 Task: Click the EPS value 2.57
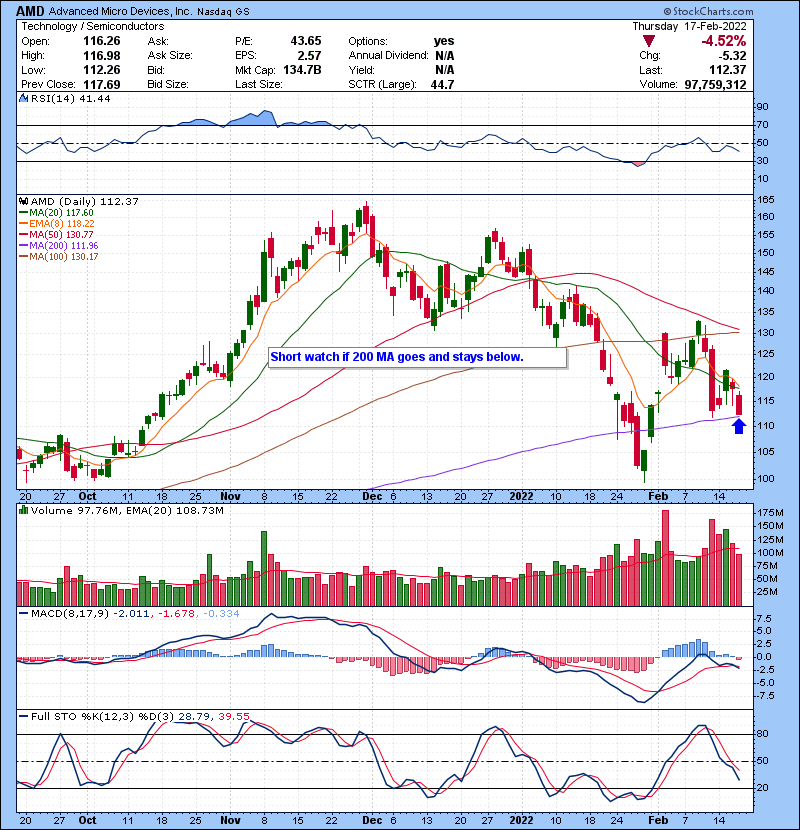[309, 56]
